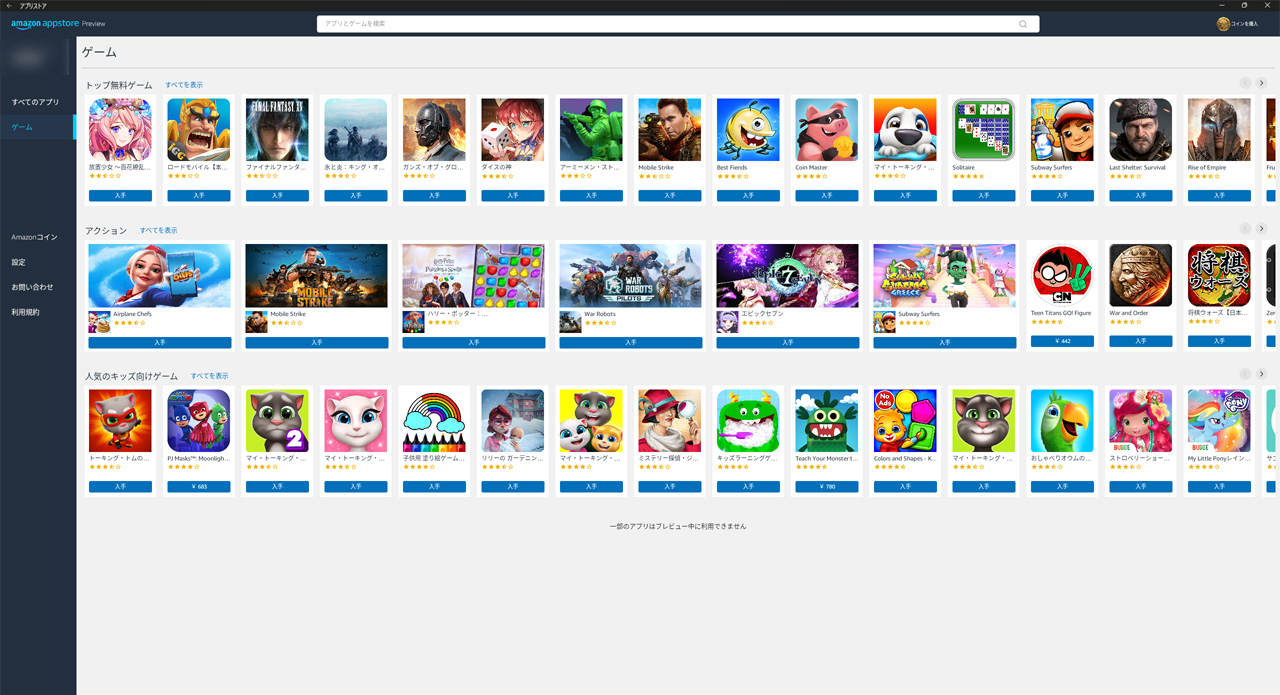Click the Best Fiends title text
The width and height of the screenshot is (1280, 695).
tap(732, 168)
